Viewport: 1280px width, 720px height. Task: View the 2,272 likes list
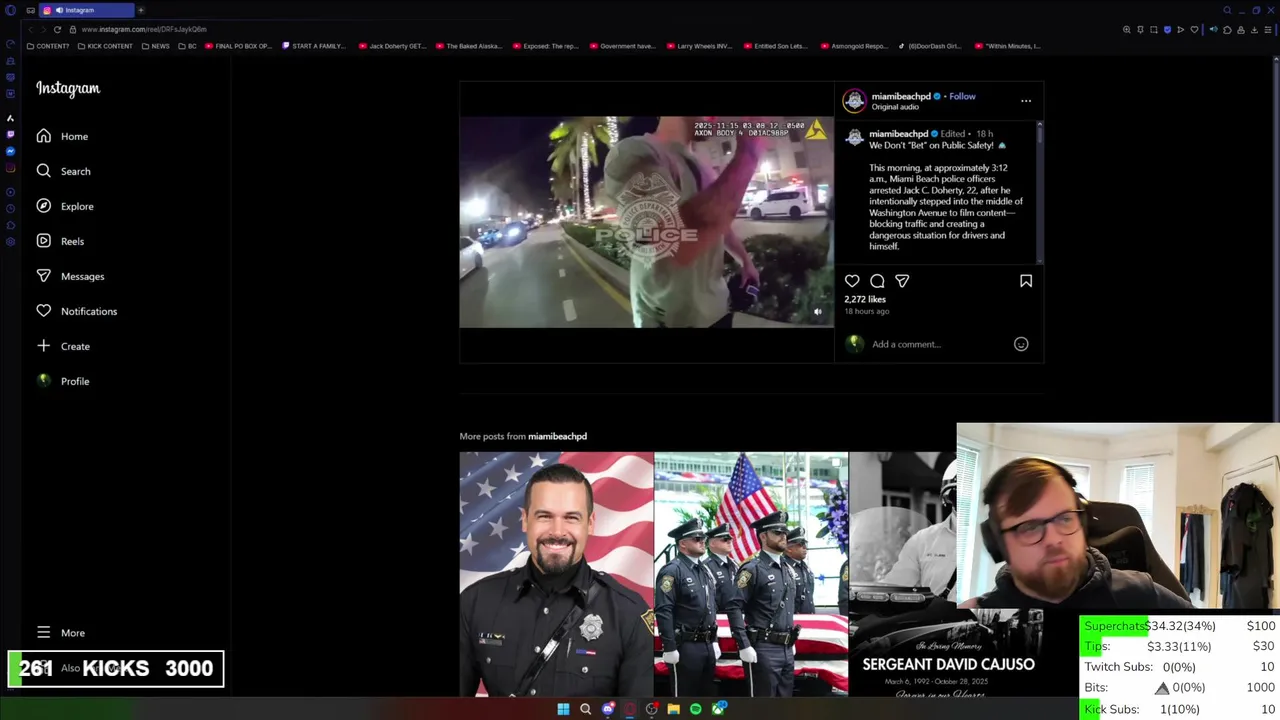click(865, 299)
